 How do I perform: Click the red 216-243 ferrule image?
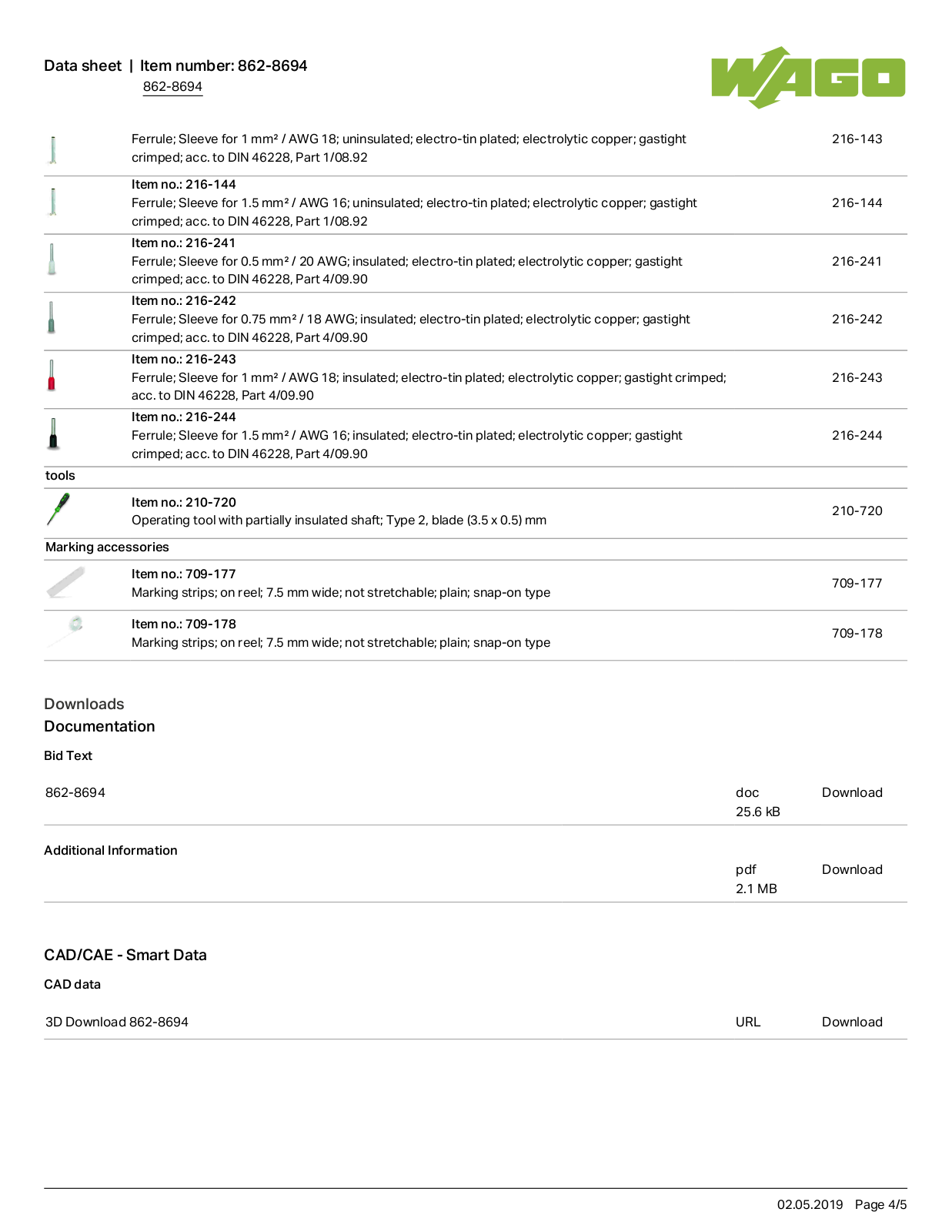coord(52,375)
